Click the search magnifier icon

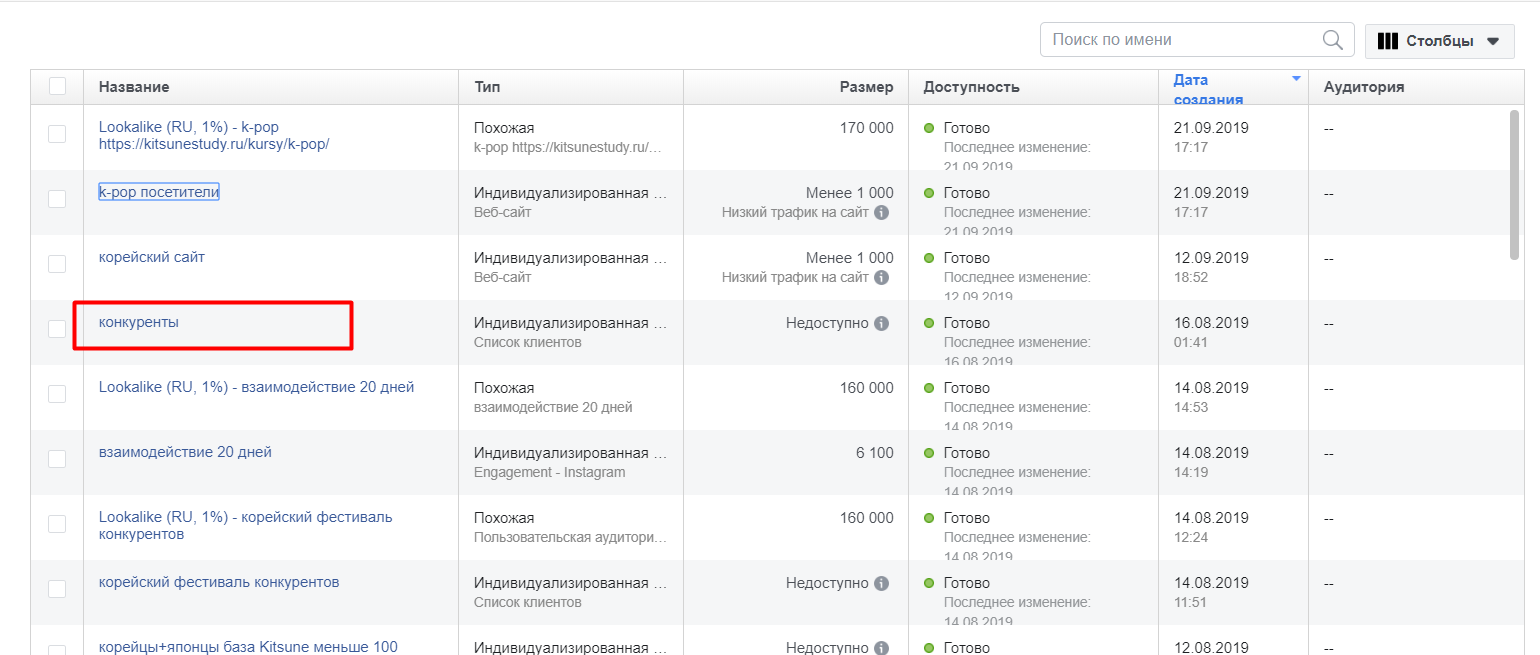pyautogui.click(x=1332, y=40)
